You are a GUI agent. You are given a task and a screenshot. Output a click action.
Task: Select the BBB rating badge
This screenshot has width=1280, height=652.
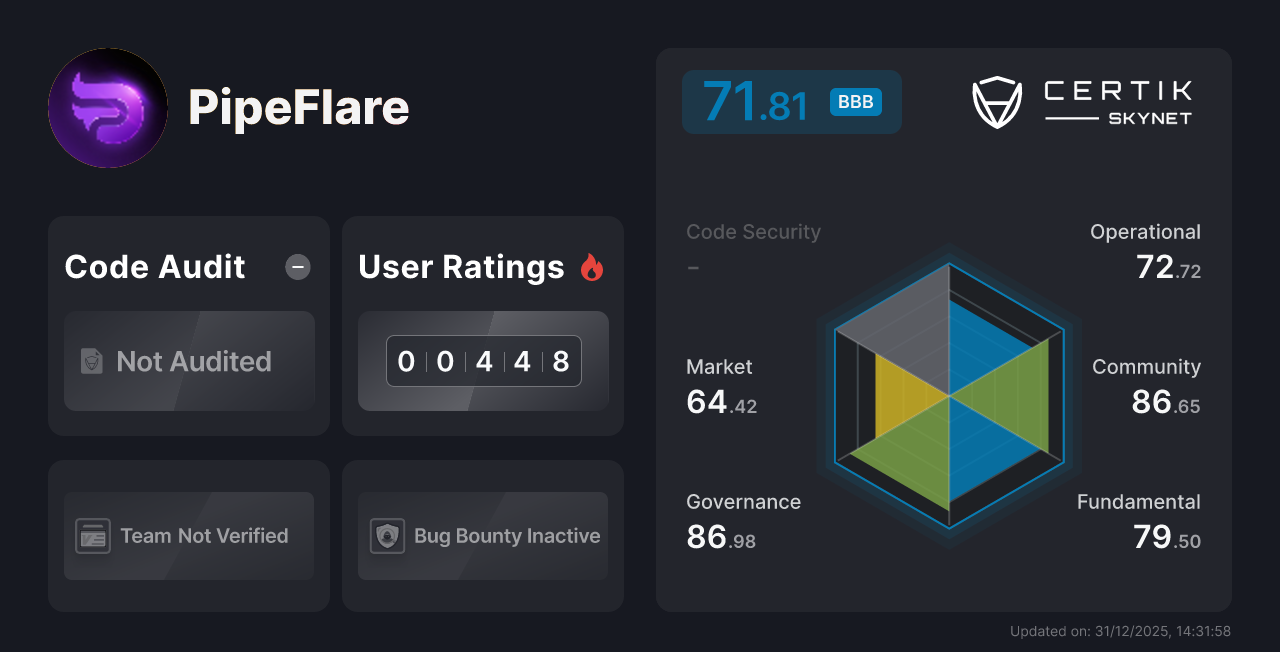[855, 101]
